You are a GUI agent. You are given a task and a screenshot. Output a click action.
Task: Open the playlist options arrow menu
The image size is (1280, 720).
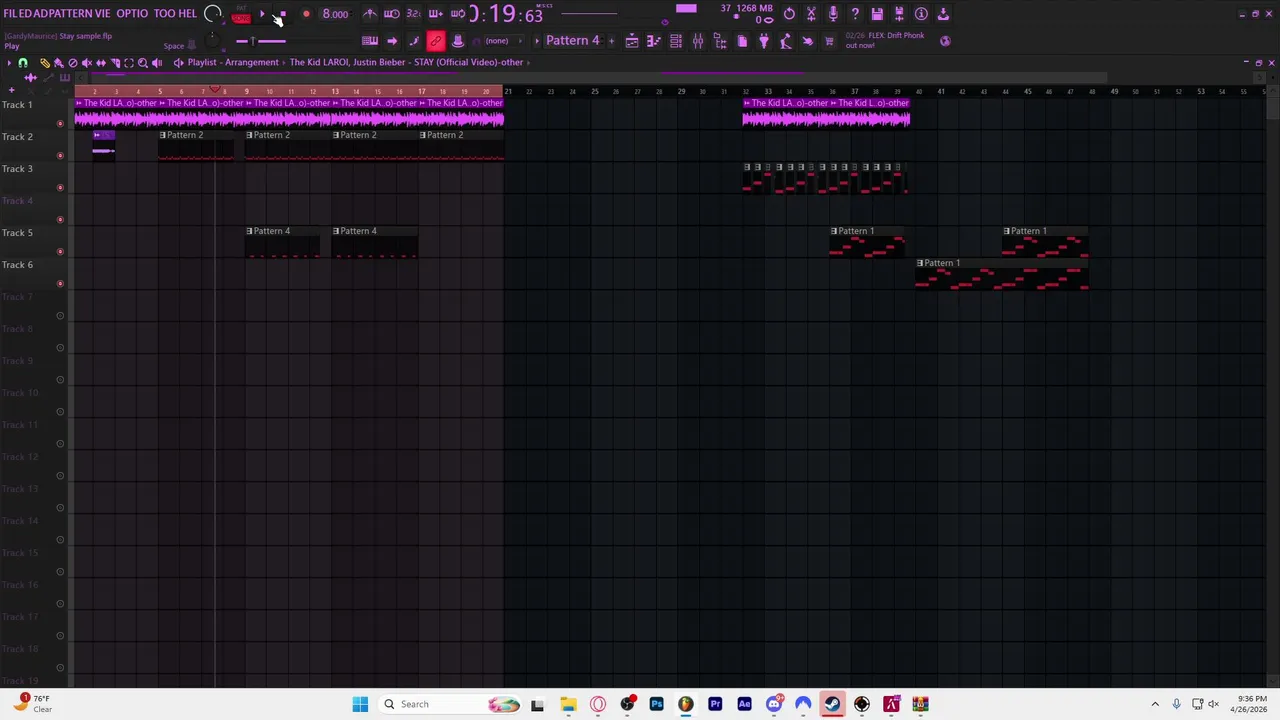click(9, 62)
